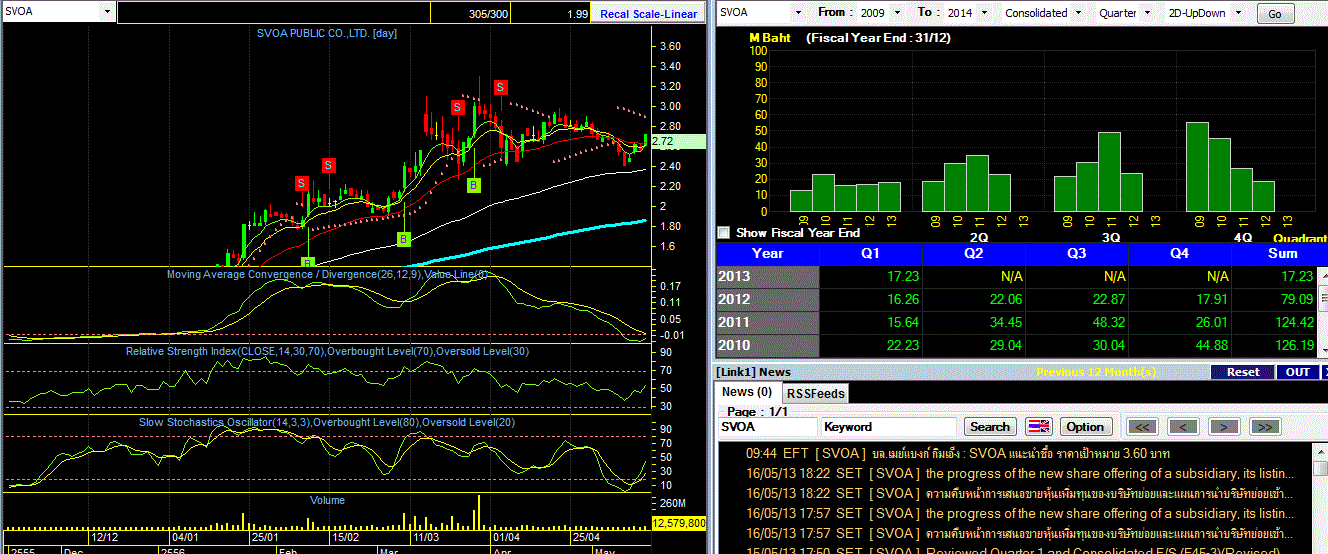This screenshot has height=554, width=1328.
Task: Select the Q2 column header
Action: tap(974, 254)
